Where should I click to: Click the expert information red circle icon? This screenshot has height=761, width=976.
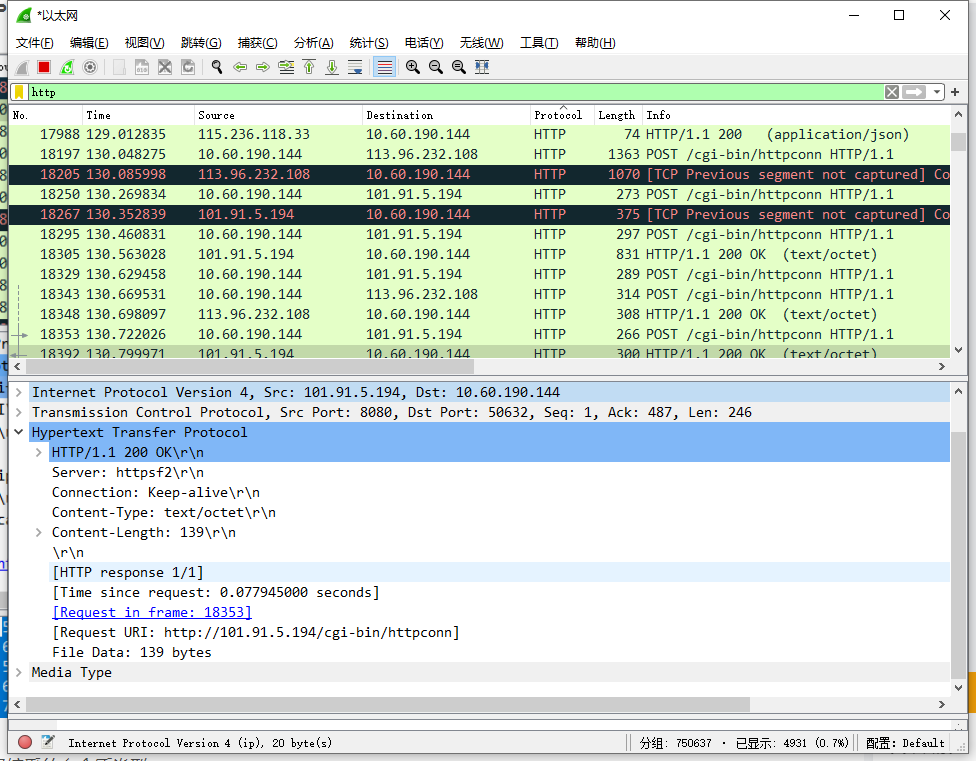click(25, 742)
